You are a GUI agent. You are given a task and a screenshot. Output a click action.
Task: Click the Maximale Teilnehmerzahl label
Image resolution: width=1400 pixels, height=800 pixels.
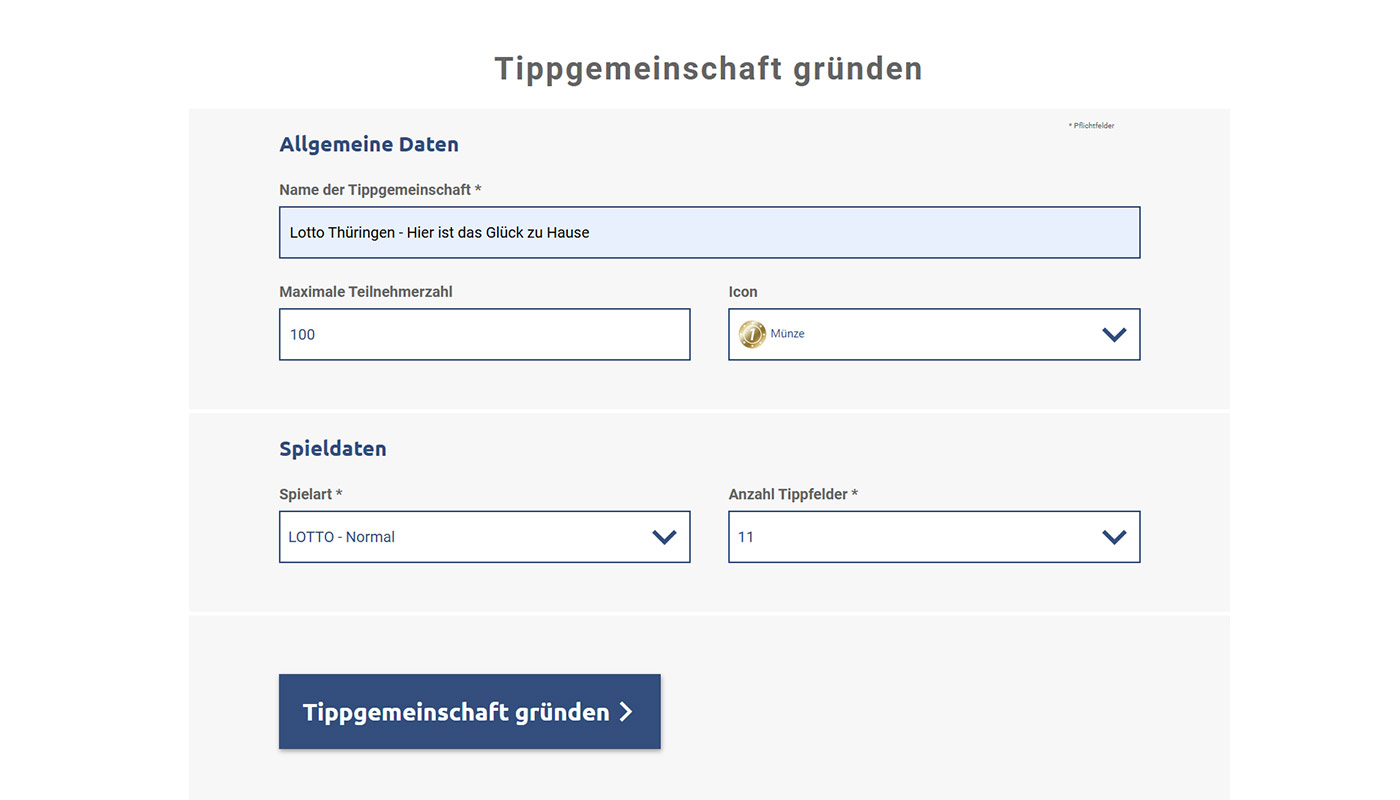[x=365, y=291]
